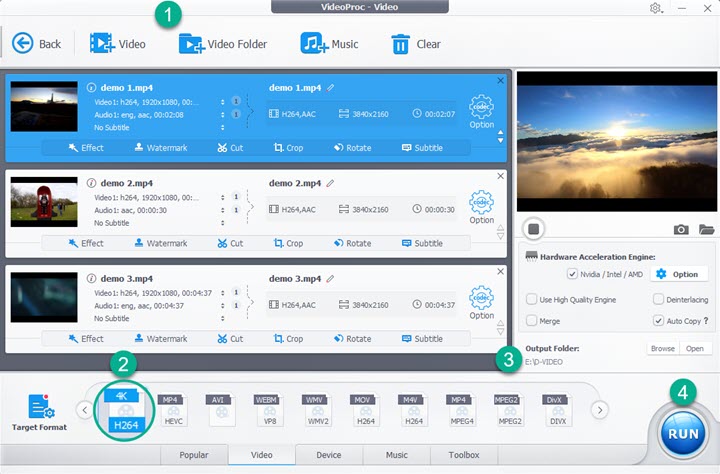Screen dimensions: 720x474
Task: Open video track selector for demo 1.mp4
Action: pyautogui.click(x=223, y=102)
